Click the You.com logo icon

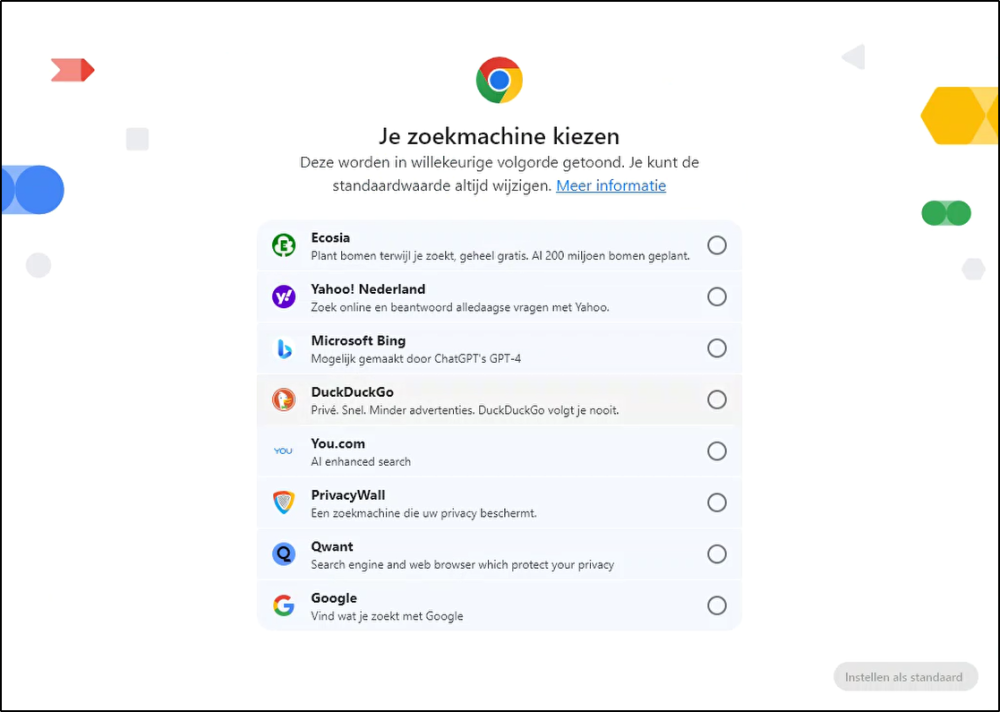click(x=283, y=451)
